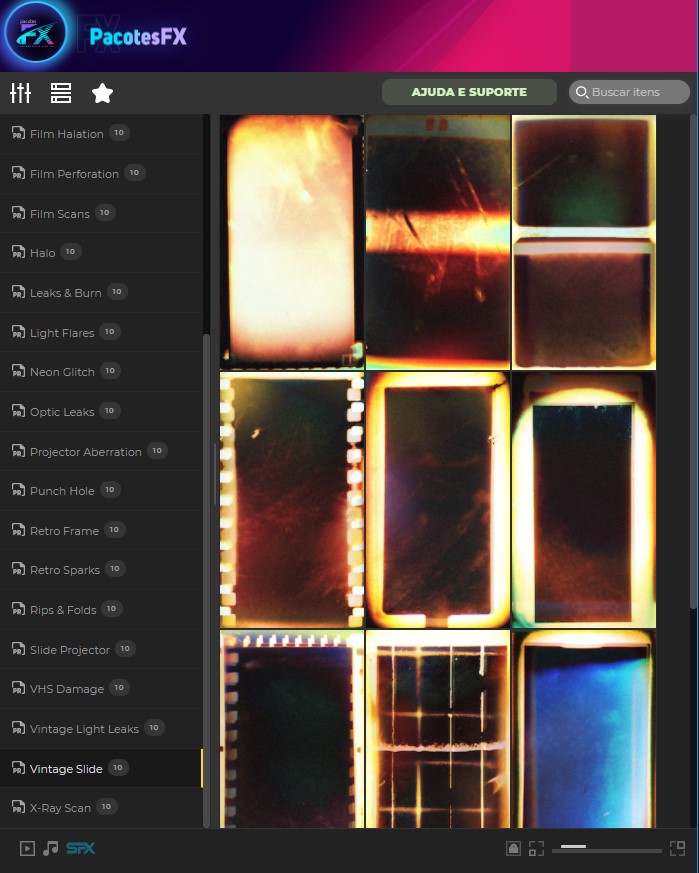Image resolution: width=699 pixels, height=873 pixels.
Task: Open the Neon Glitch category
Action: [x=62, y=372]
